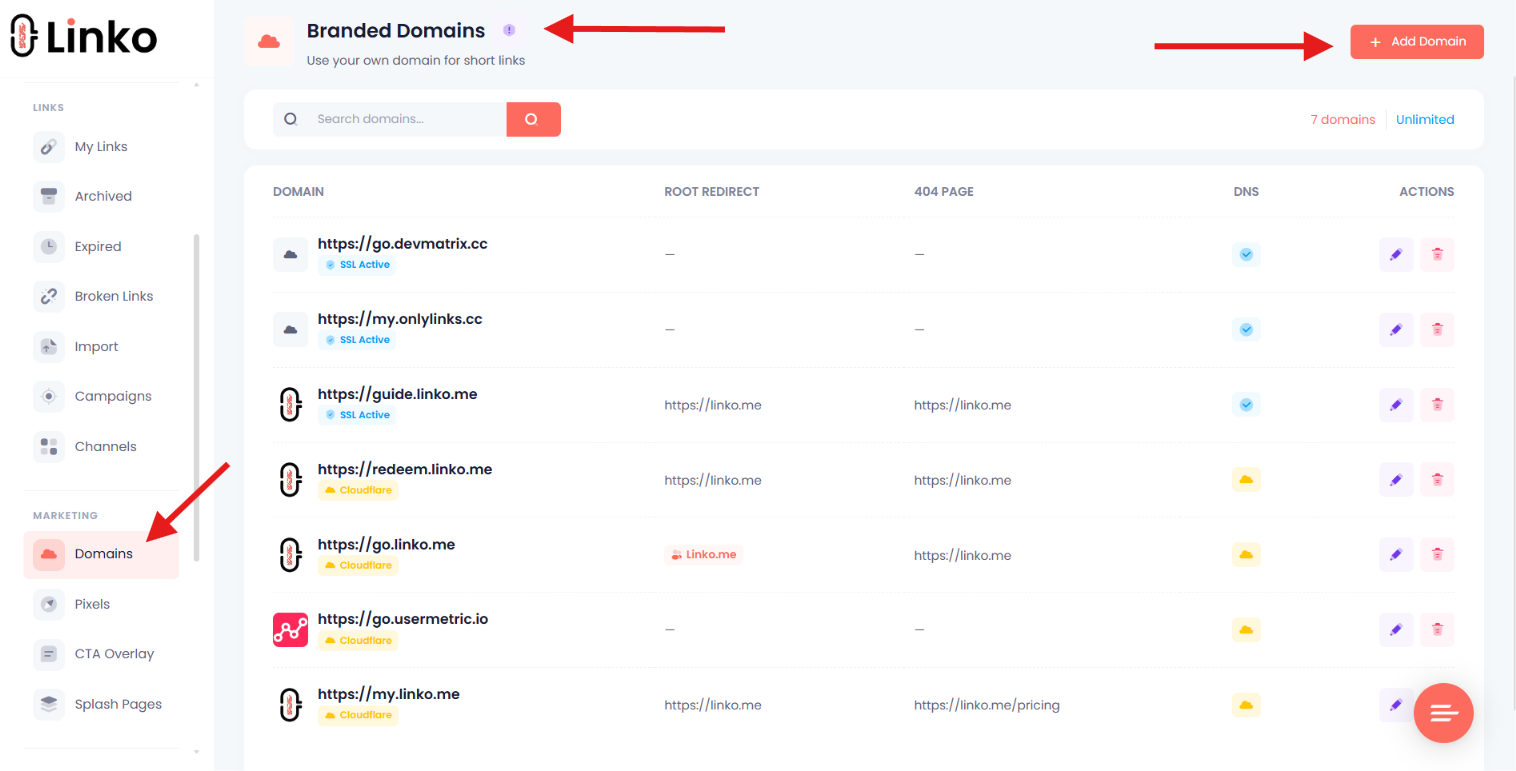Open the https://guide.linko.me domain link

398,394
